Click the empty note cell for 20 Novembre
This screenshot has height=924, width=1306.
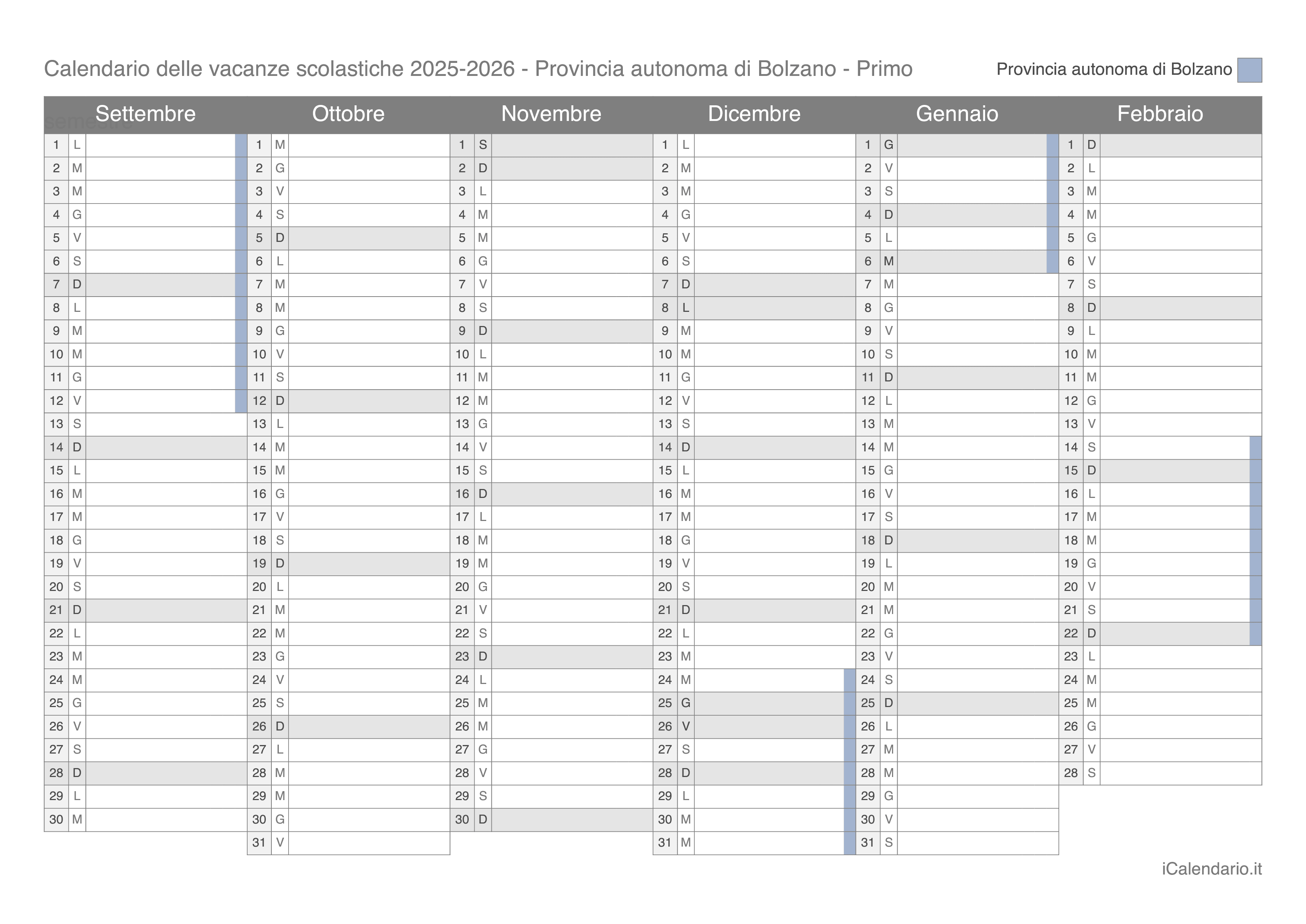point(573,587)
